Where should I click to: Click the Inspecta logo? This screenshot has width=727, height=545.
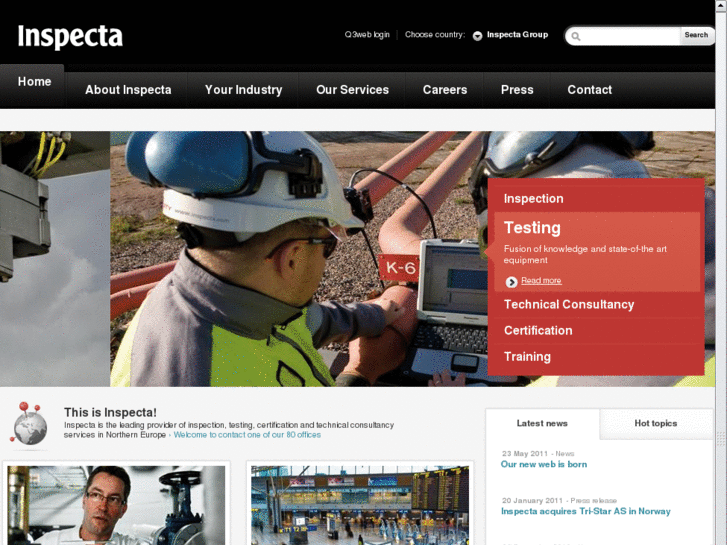70,37
